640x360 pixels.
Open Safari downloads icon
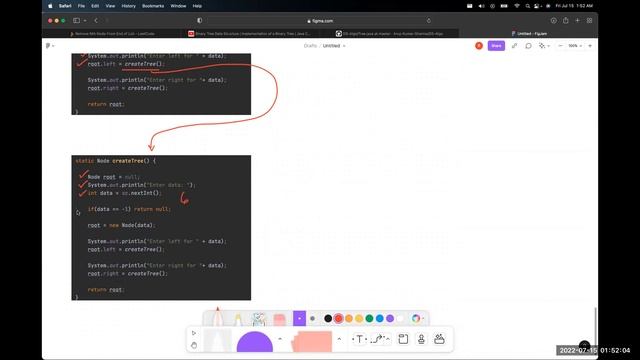point(553,20)
